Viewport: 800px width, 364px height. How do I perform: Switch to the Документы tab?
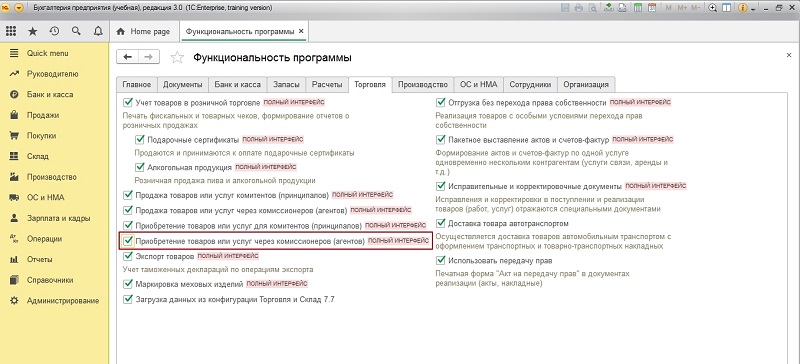tap(183, 84)
